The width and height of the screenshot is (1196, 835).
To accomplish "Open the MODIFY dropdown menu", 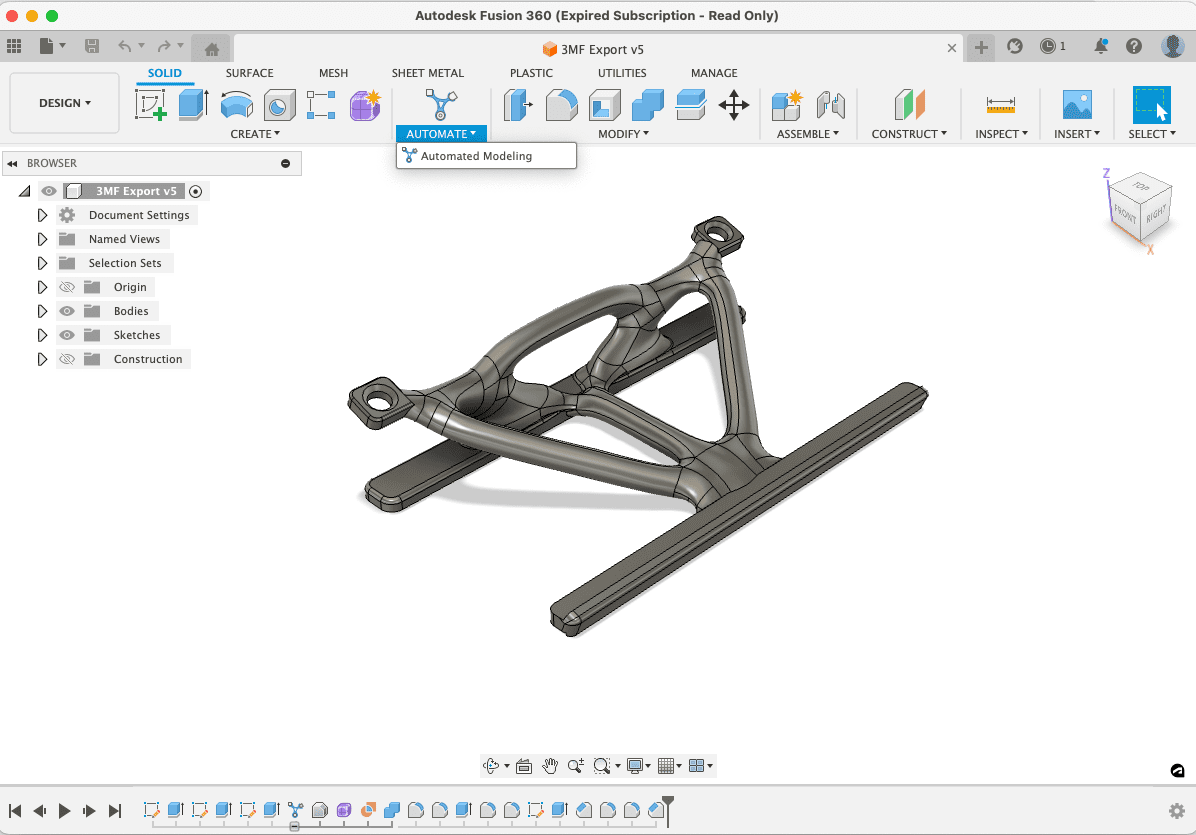I will tap(623, 133).
